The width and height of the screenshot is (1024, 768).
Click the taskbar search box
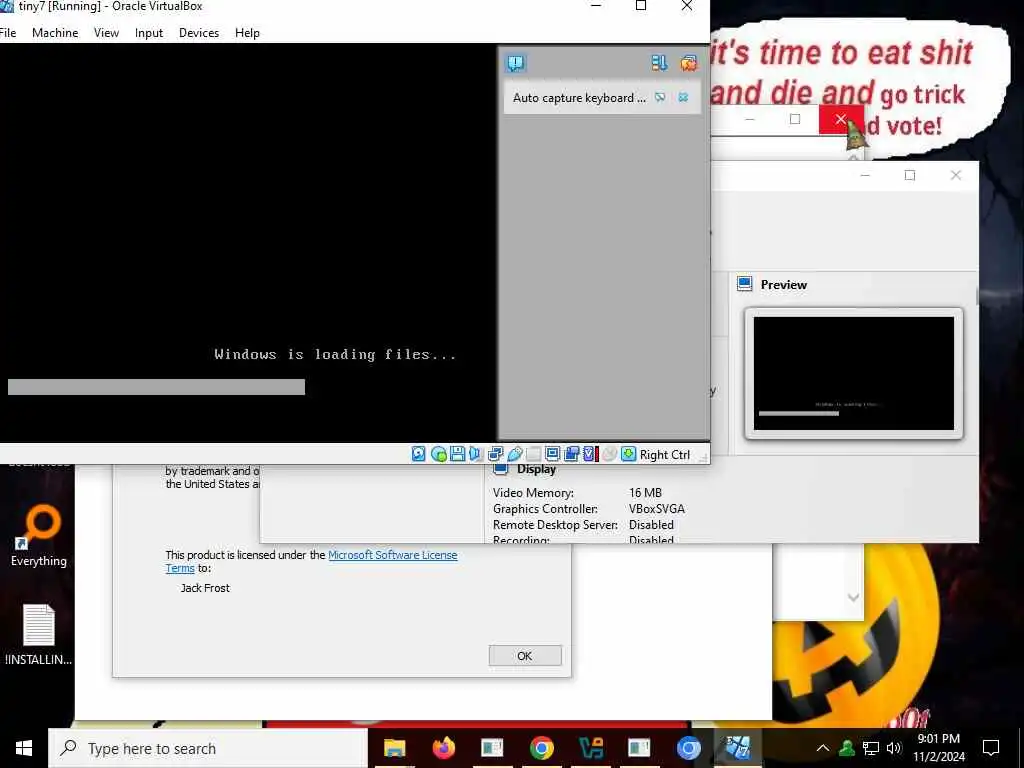(208, 748)
